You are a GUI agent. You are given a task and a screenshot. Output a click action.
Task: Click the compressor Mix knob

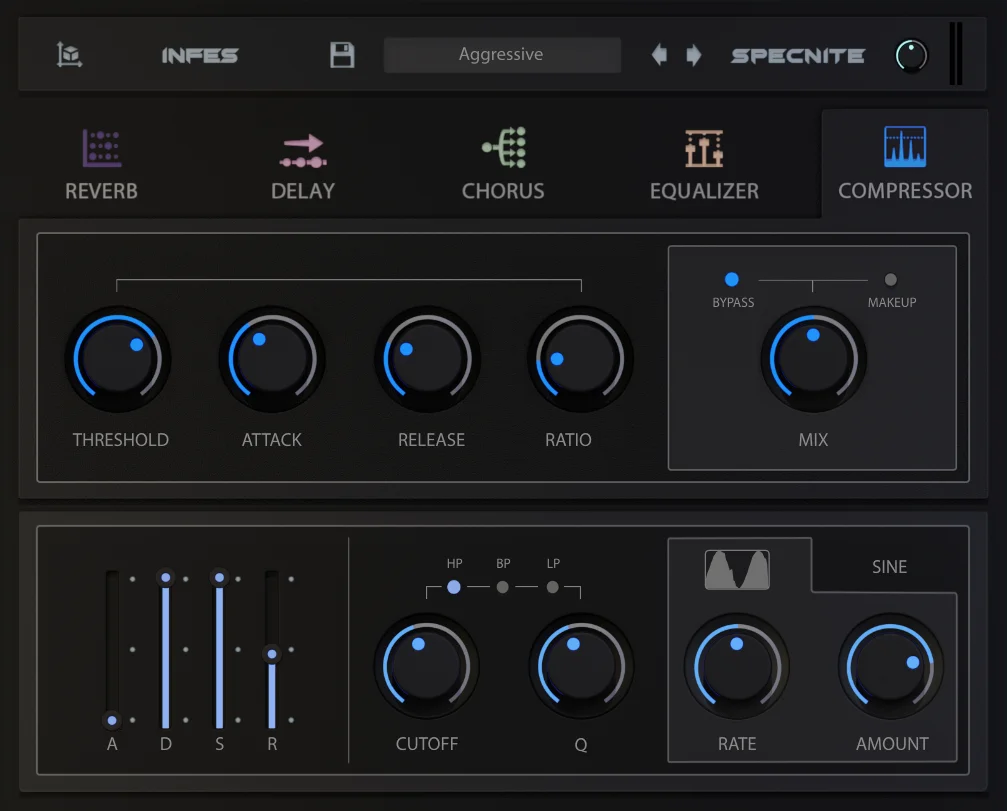click(814, 359)
